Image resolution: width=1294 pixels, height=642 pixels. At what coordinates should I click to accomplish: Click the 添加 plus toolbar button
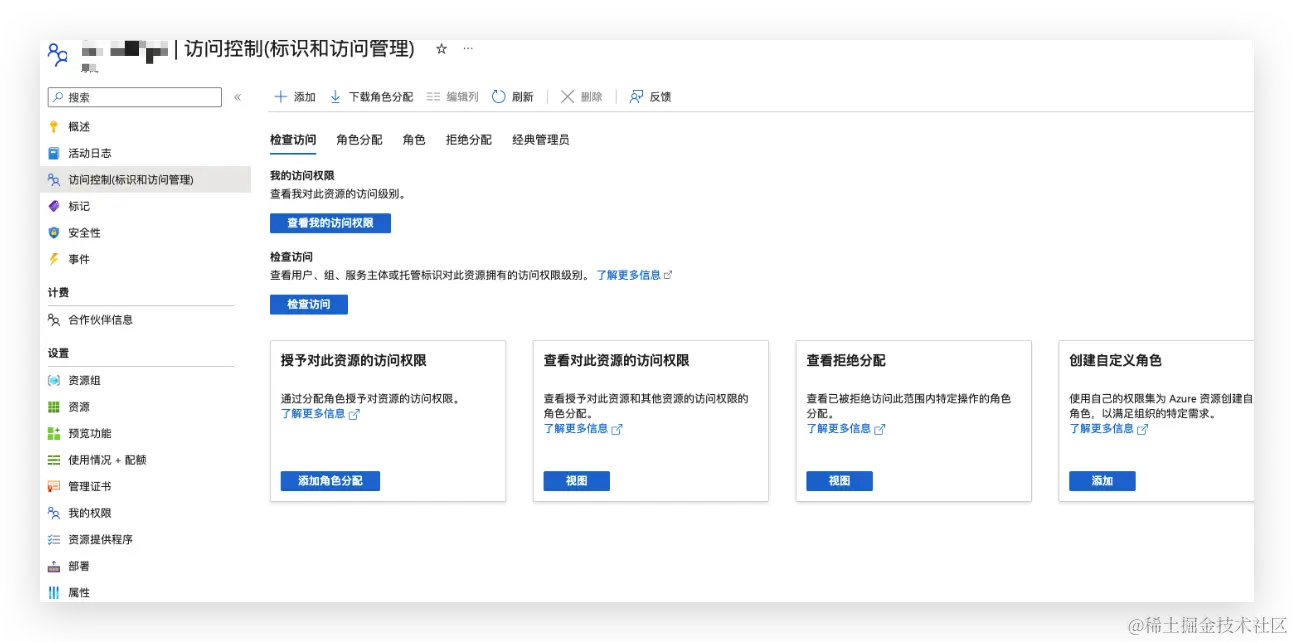click(x=295, y=97)
